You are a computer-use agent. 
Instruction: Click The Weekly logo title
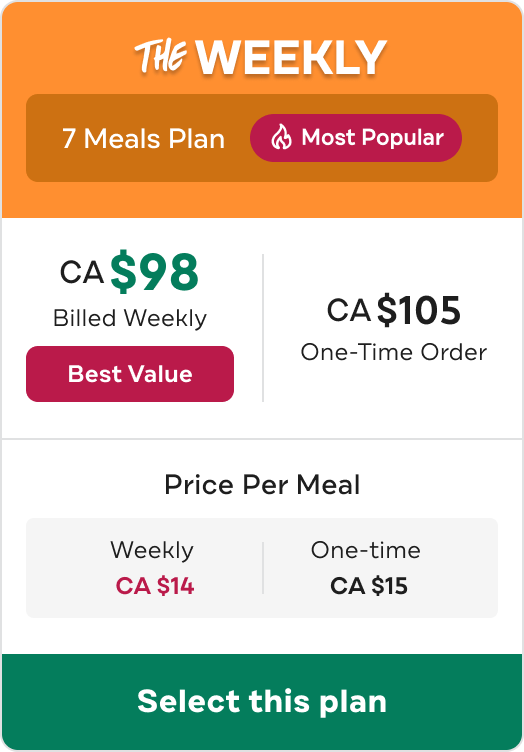[x=260, y=57]
